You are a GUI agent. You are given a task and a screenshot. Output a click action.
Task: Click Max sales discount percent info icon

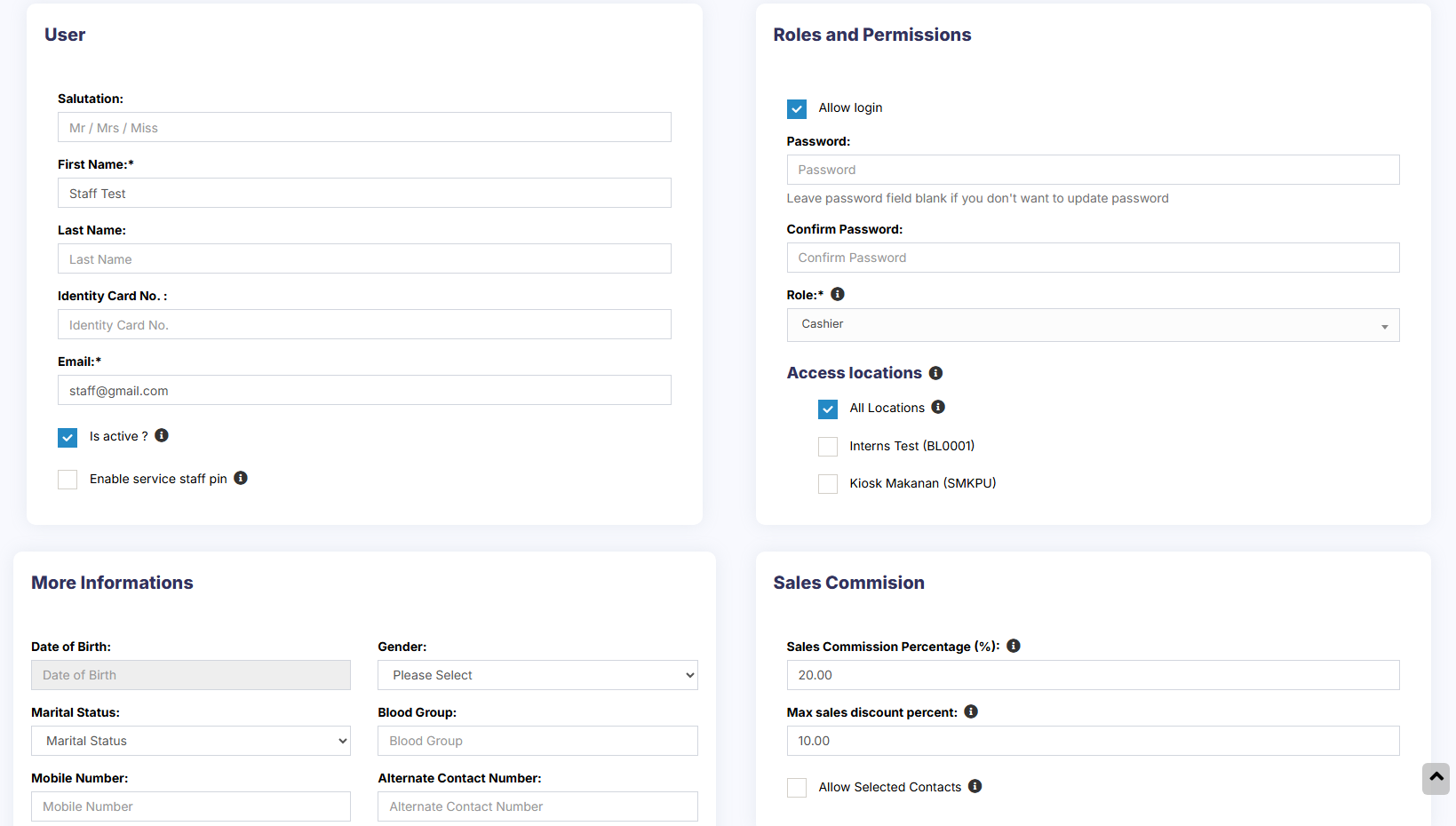tap(971, 711)
